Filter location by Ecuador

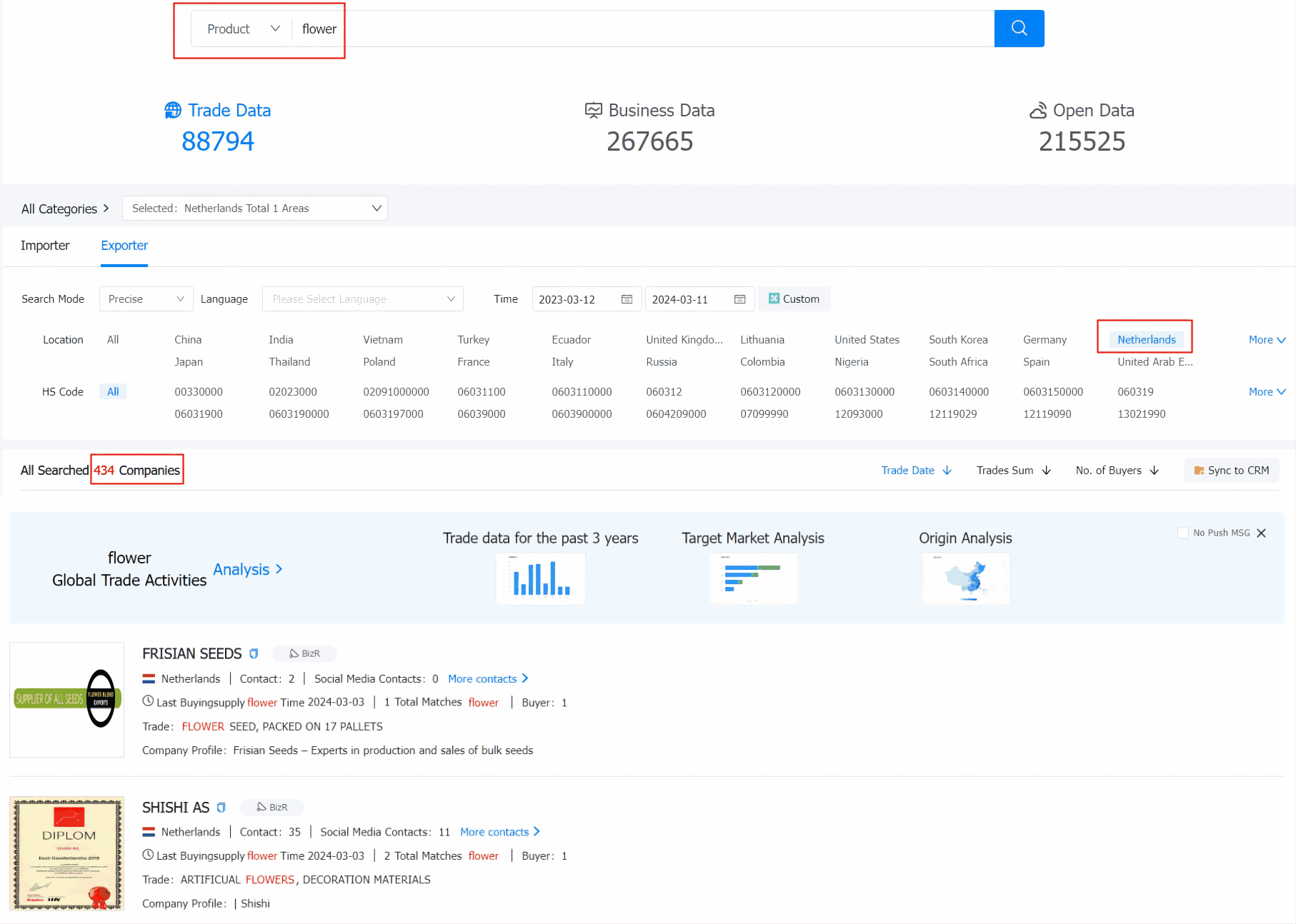point(571,340)
